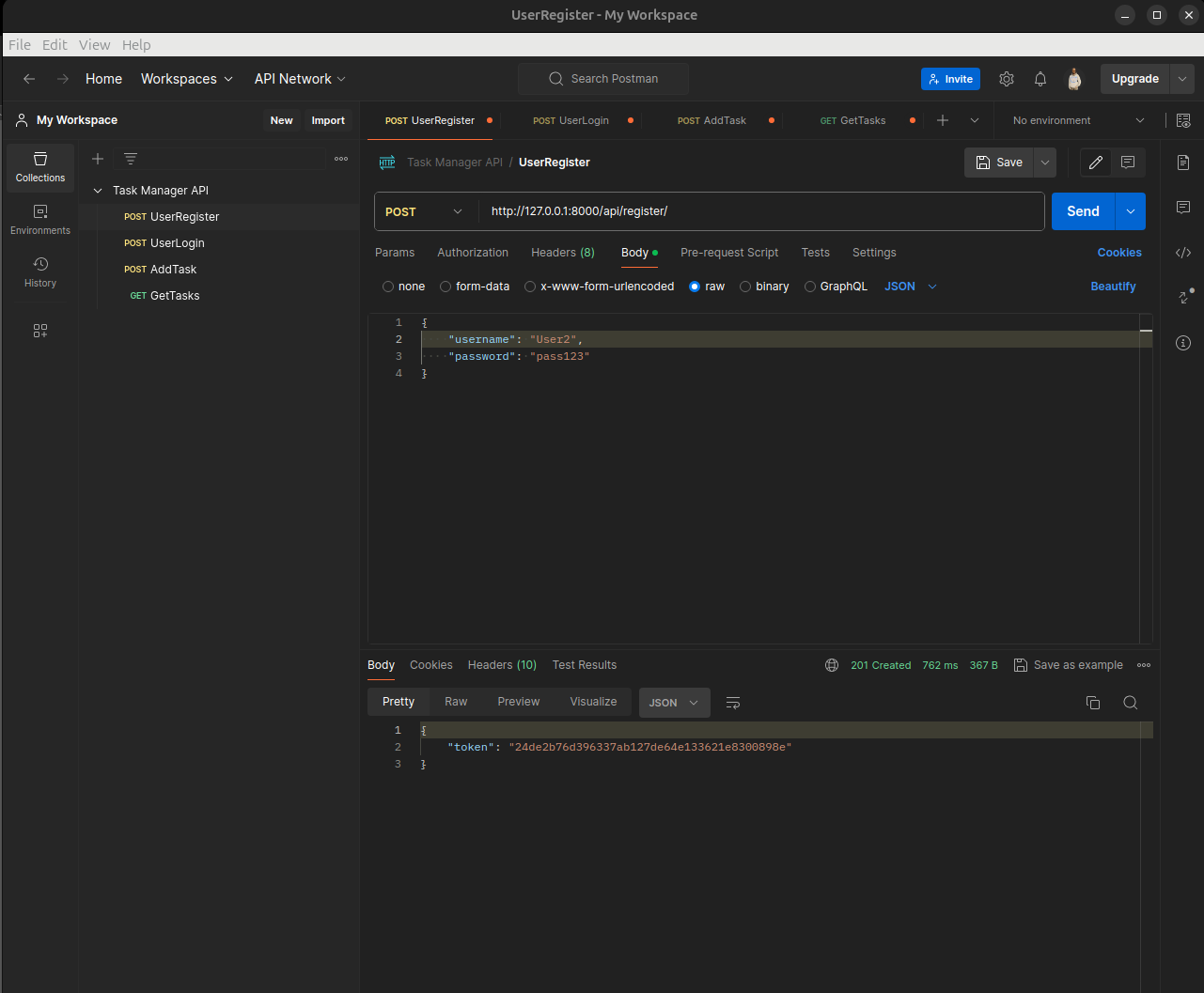Go forward with the right arrow icon
Screen dimensions: 1204x993
63,79
